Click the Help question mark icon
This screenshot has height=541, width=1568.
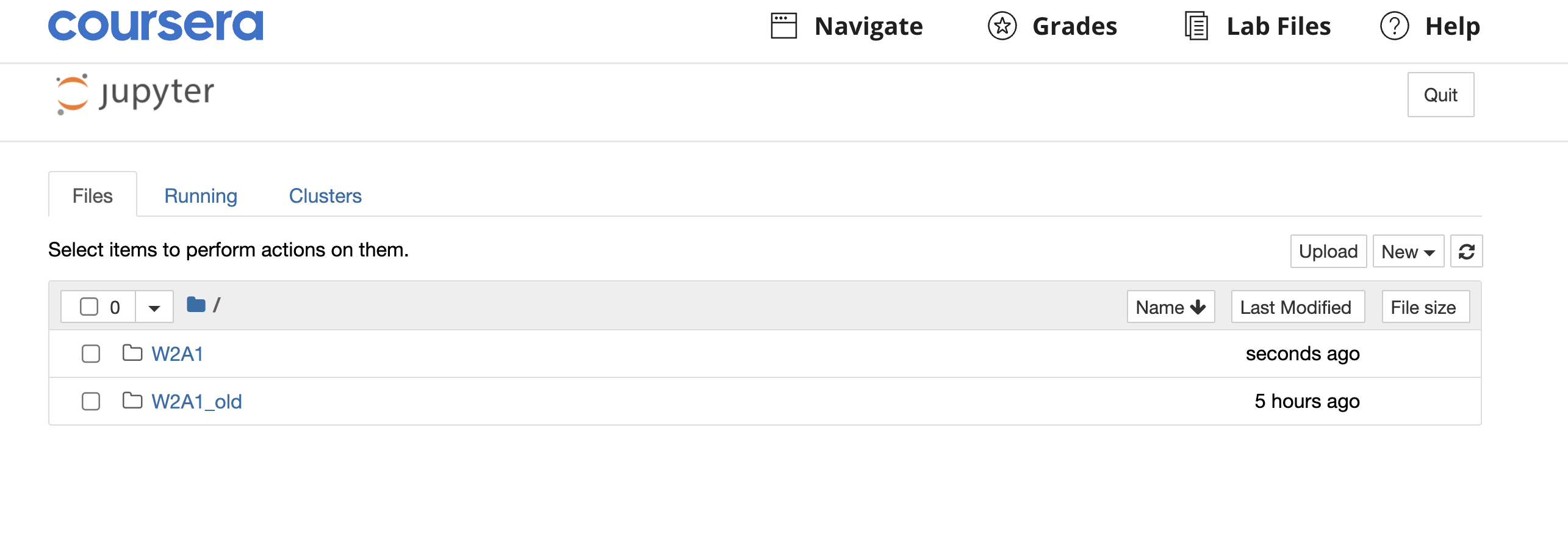[1394, 26]
